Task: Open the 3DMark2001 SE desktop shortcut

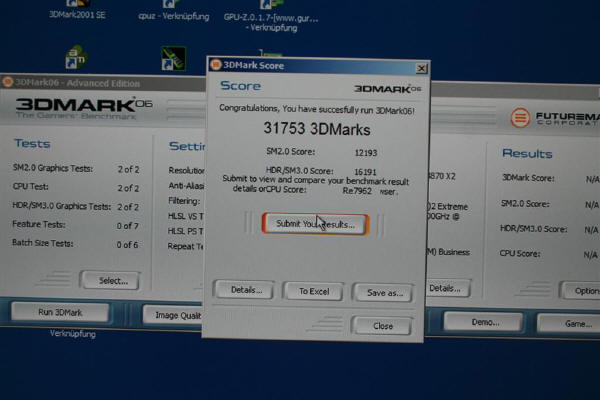Action: 77,11
